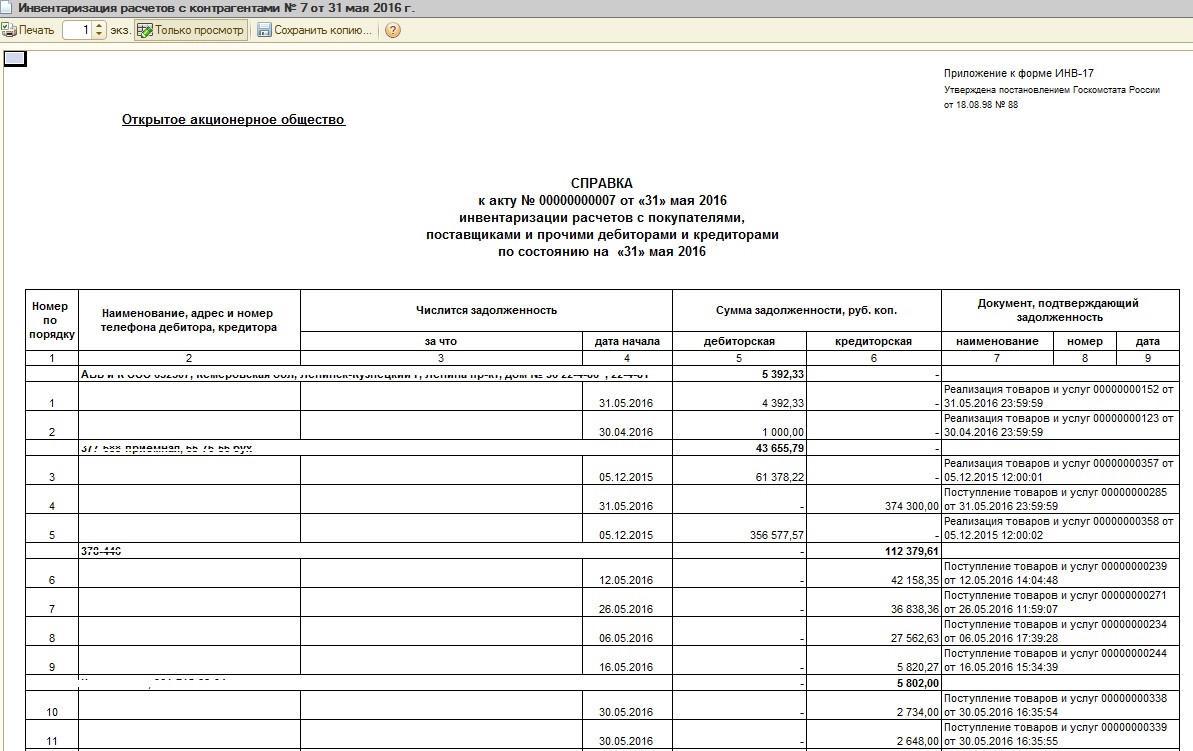The height and width of the screenshot is (751, 1193).
Task: Click the Только просмотр pencil icon
Action: [145, 30]
